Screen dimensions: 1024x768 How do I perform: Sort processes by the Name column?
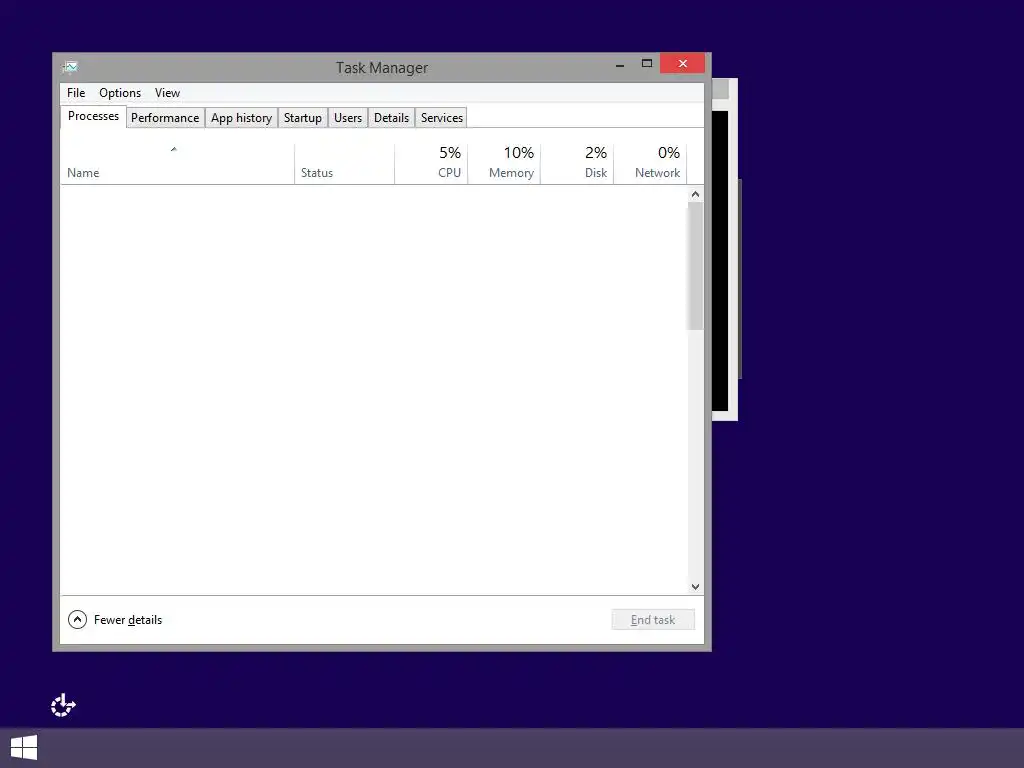[x=177, y=163]
